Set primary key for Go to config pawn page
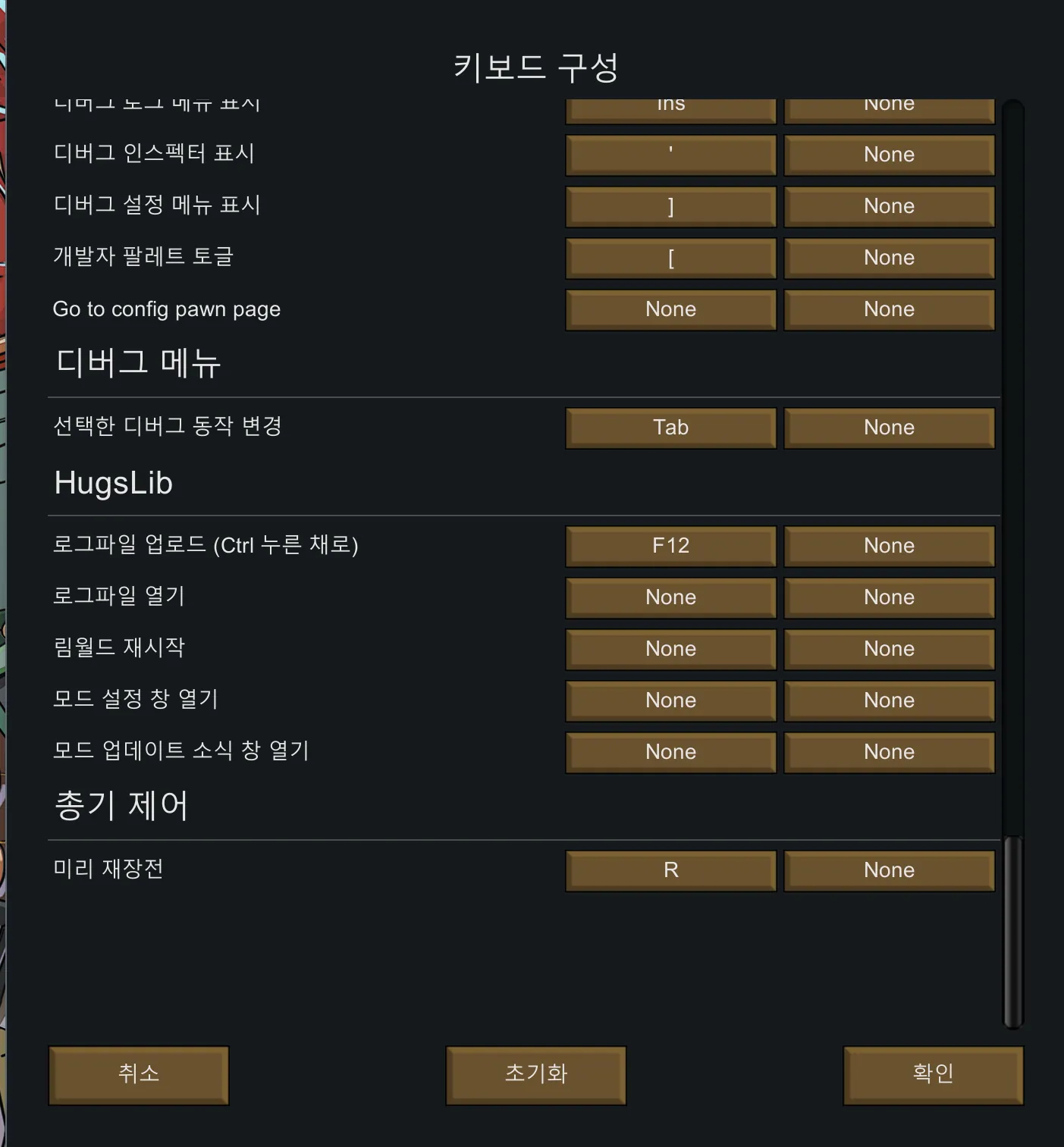This screenshot has height=1147, width=1064. 670,309
